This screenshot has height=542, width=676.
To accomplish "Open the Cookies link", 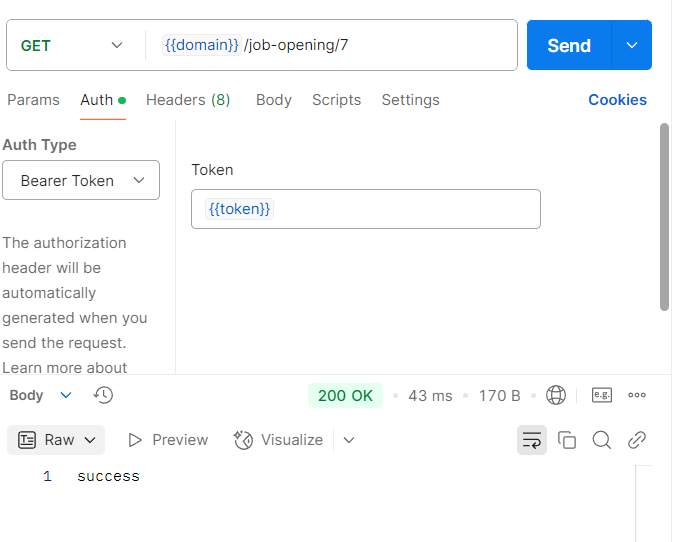I will [617, 100].
